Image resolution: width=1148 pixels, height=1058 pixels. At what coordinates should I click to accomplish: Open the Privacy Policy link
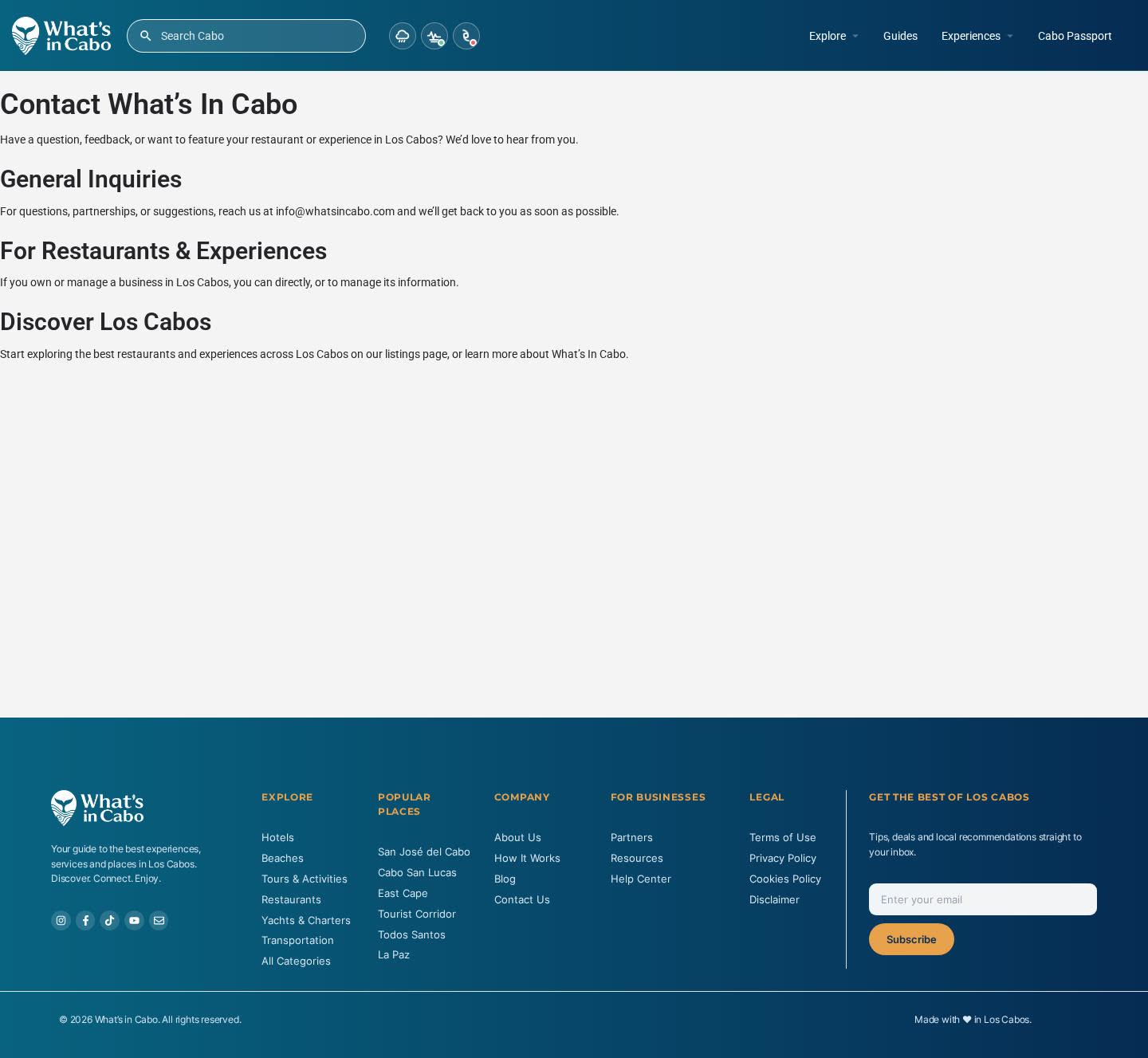[x=783, y=858]
